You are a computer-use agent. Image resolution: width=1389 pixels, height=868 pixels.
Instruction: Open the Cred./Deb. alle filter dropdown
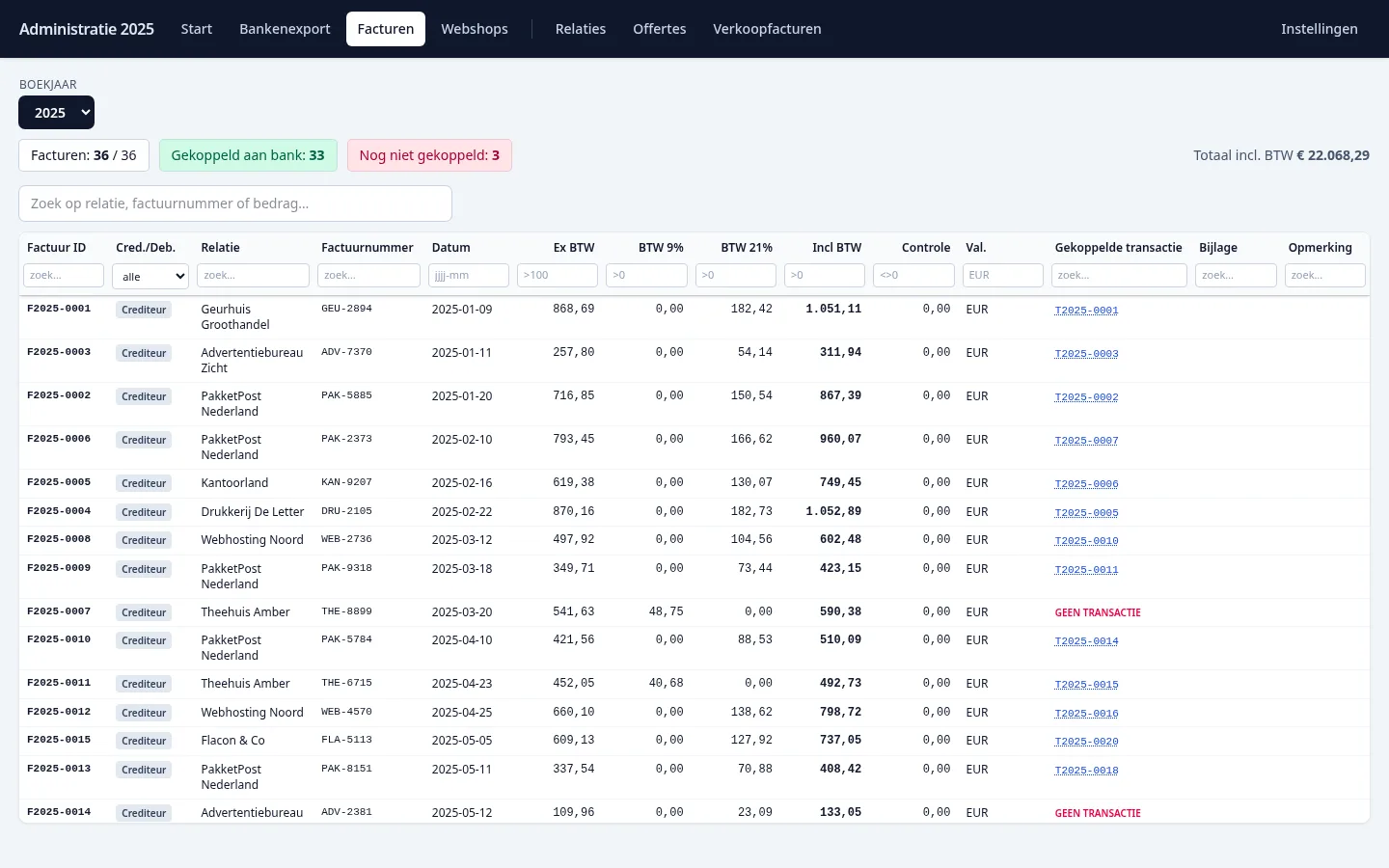coord(150,276)
